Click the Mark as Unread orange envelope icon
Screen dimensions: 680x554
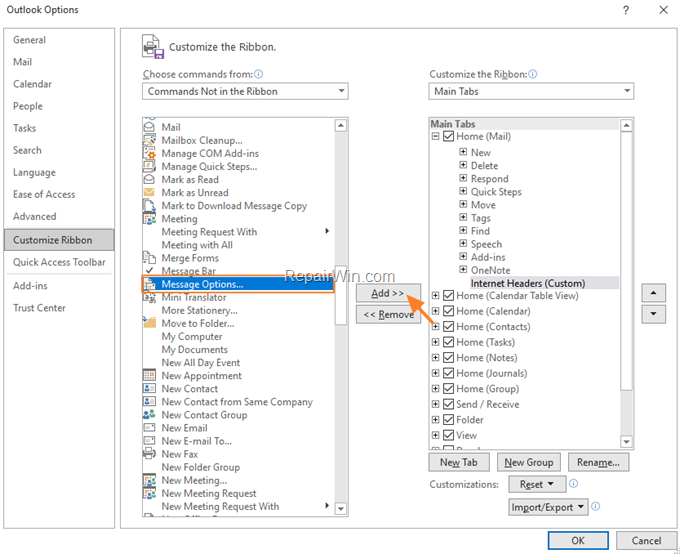149,192
